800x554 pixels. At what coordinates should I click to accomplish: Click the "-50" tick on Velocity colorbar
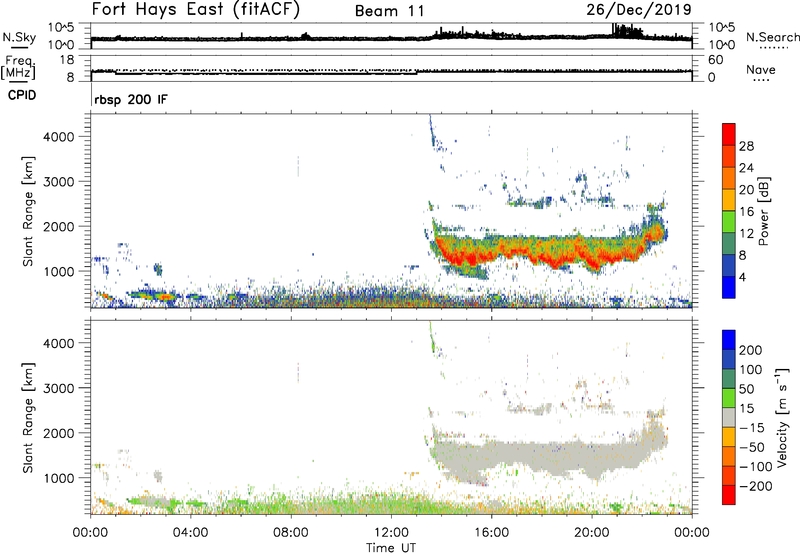752,447
